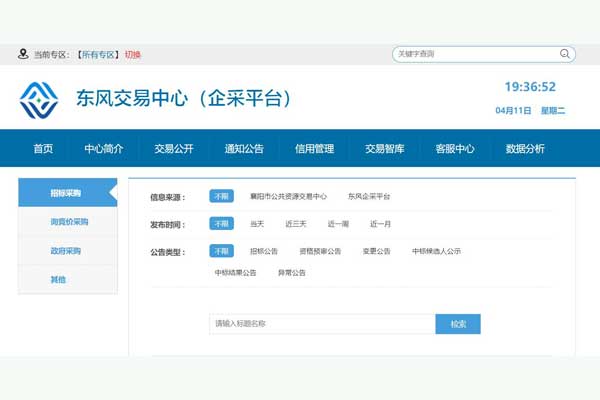Open the 交易智库 navigation item
The height and width of the screenshot is (400, 600).
tap(385, 149)
